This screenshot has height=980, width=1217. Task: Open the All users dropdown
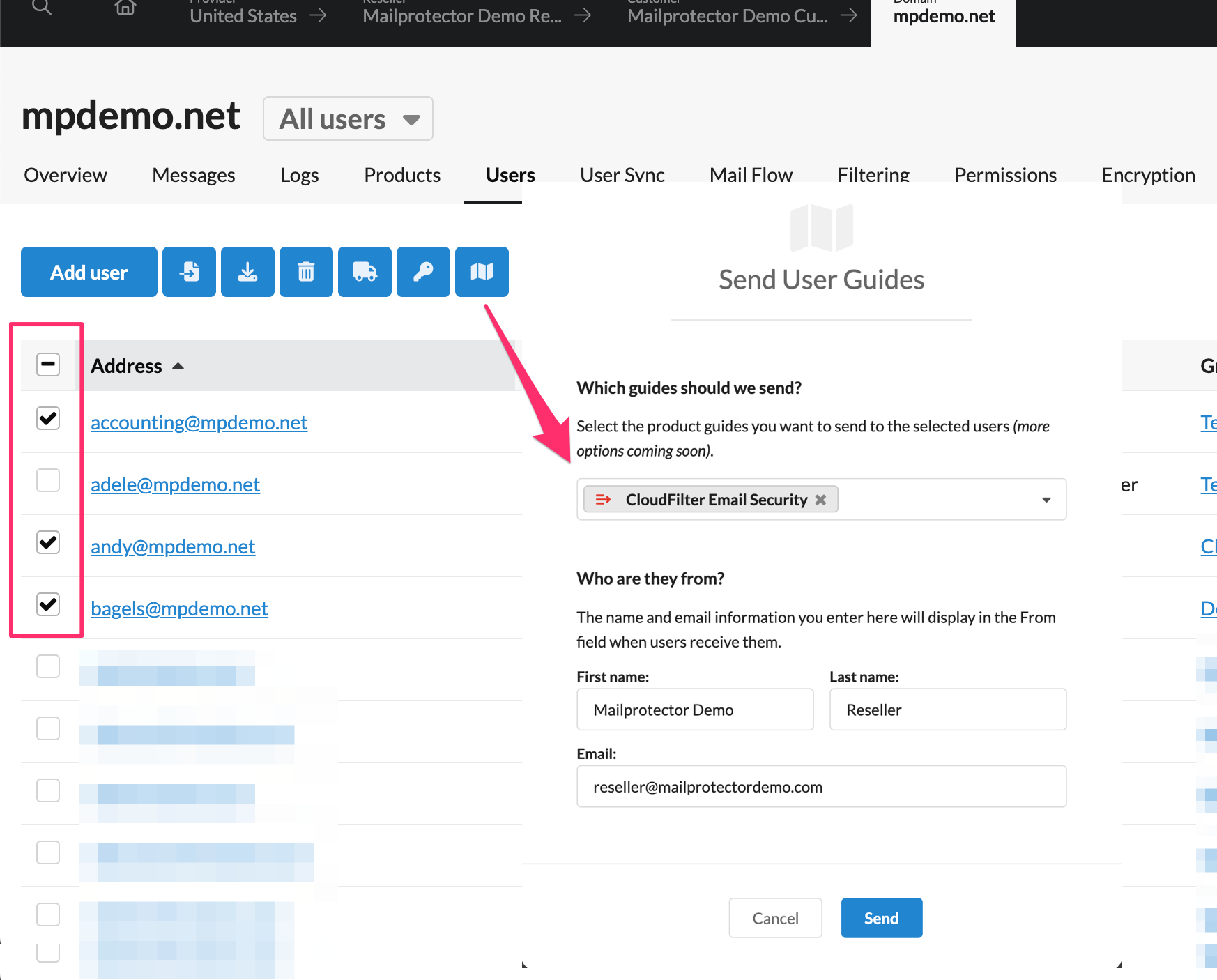coord(348,118)
